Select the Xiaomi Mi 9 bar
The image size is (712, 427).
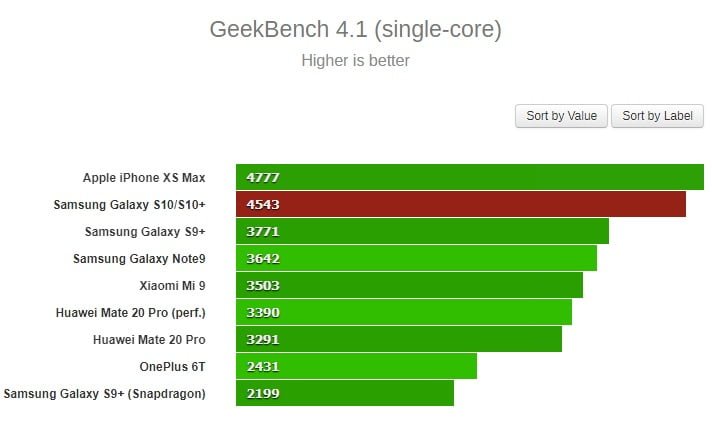click(x=409, y=286)
